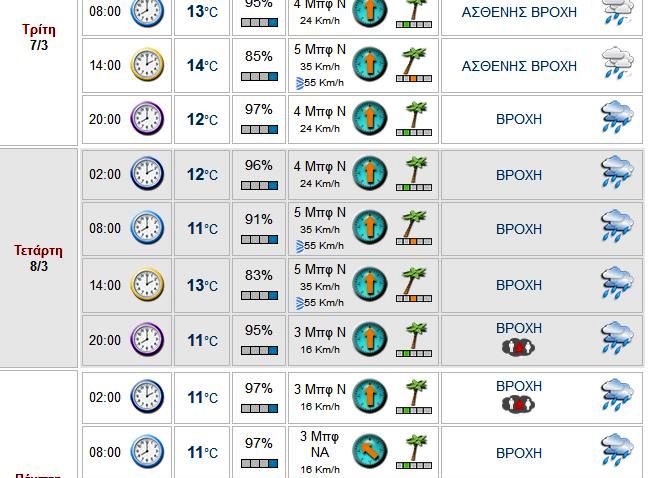Click the palm tree wind icon for Tuesday 20:00

click(x=414, y=119)
